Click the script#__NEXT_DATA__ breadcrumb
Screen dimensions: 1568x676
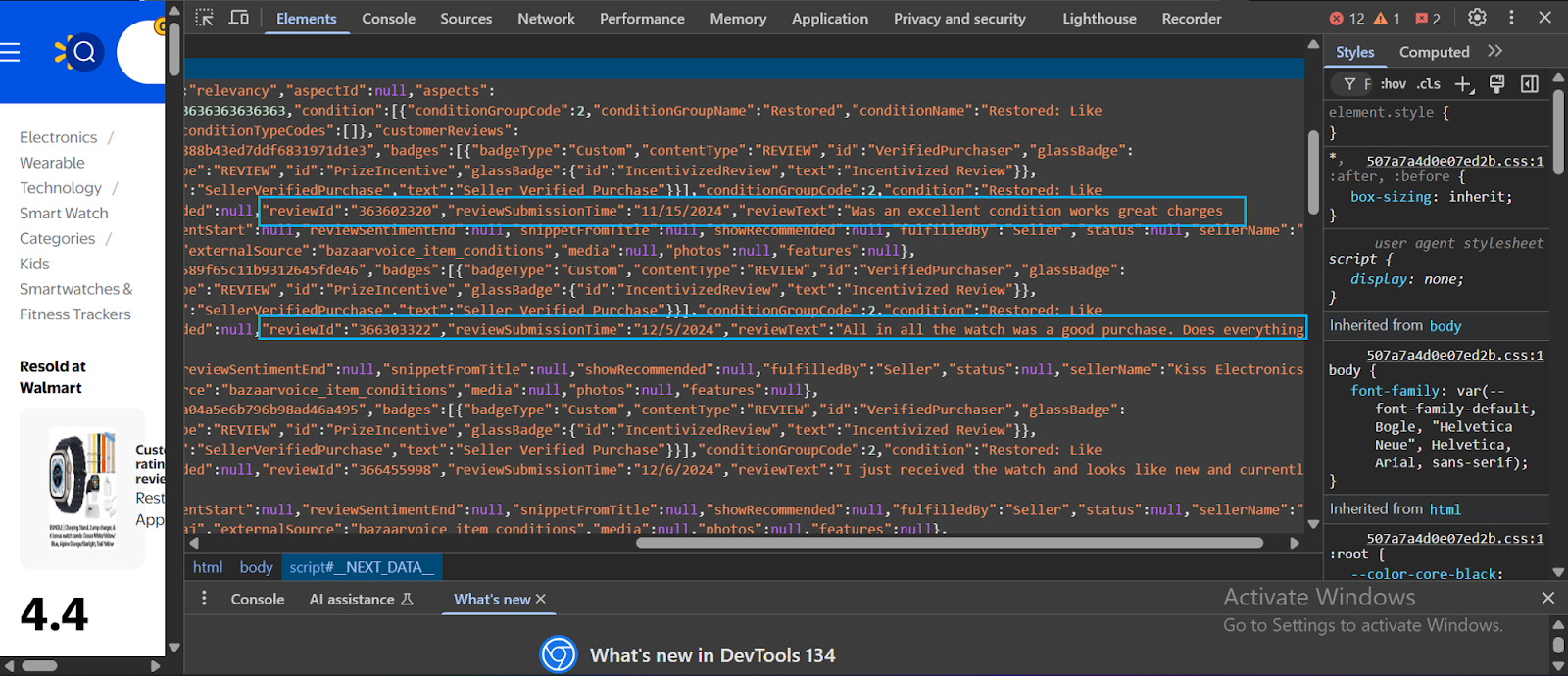[362, 567]
